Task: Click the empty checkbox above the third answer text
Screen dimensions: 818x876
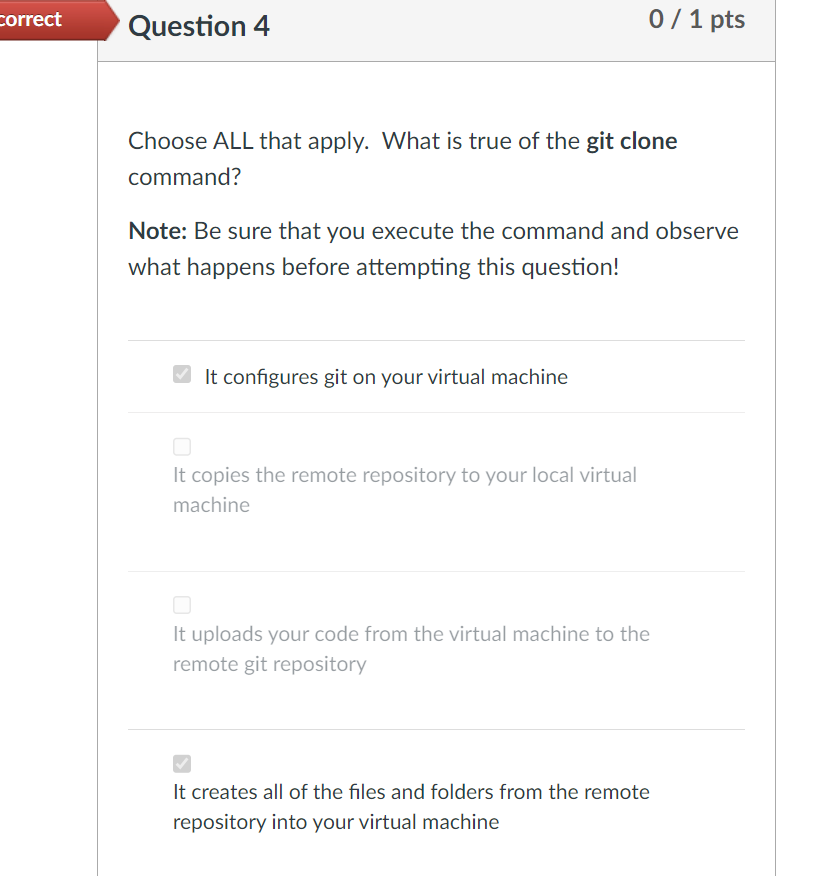Action: click(181, 605)
